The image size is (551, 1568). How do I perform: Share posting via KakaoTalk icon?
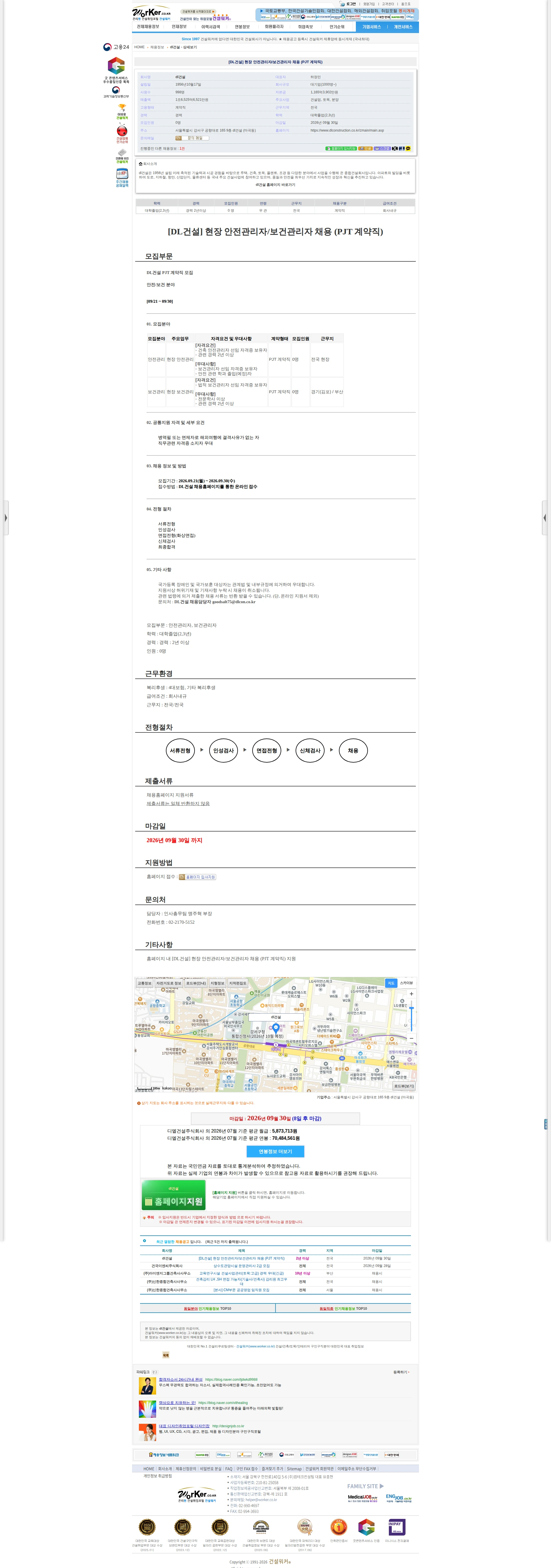click(x=408, y=148)
